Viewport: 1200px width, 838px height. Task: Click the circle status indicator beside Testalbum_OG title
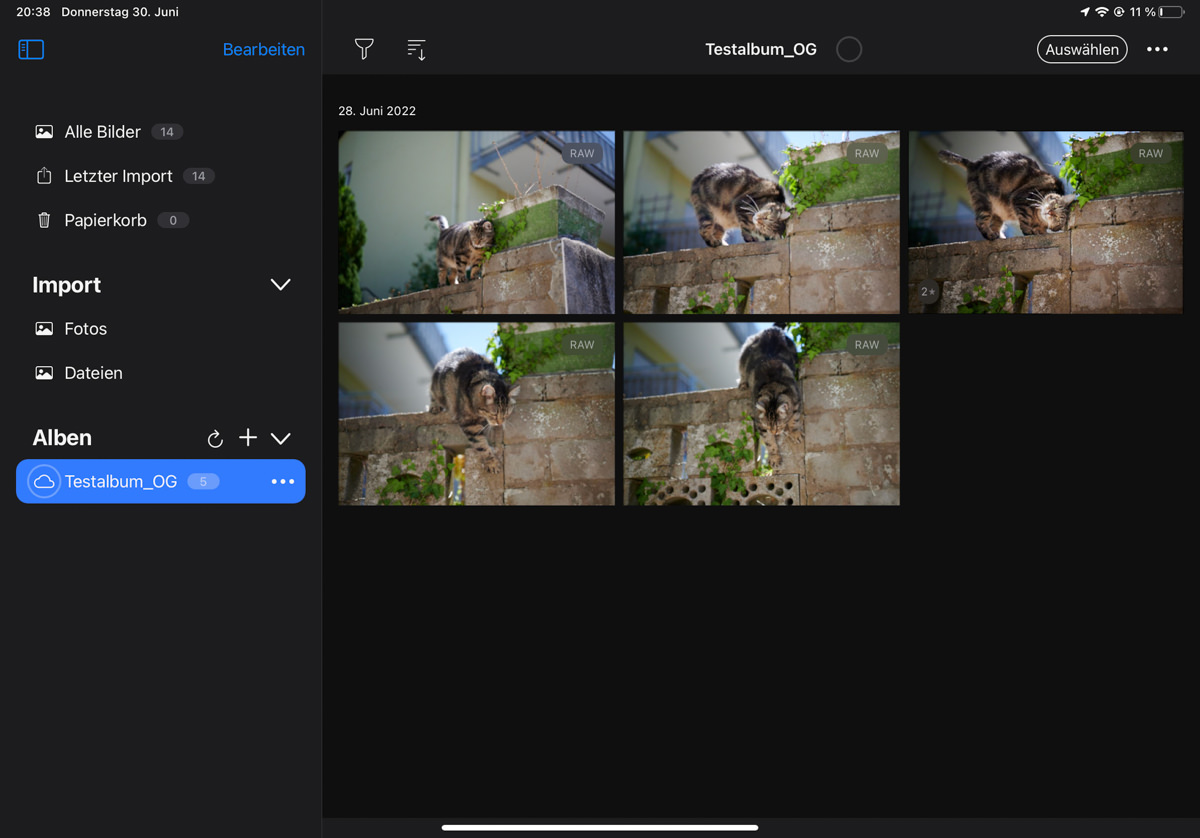849,49
